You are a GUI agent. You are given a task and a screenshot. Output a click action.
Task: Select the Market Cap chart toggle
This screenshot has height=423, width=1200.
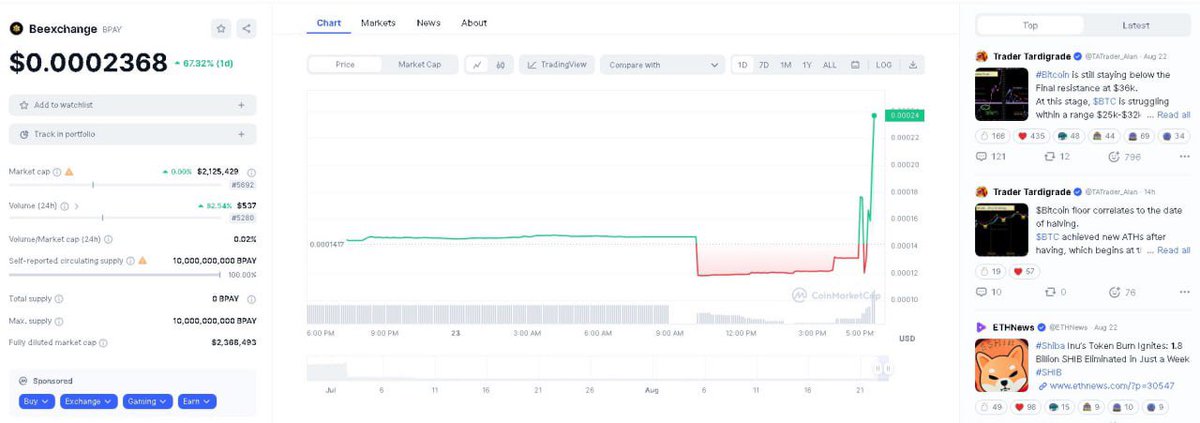420,65
